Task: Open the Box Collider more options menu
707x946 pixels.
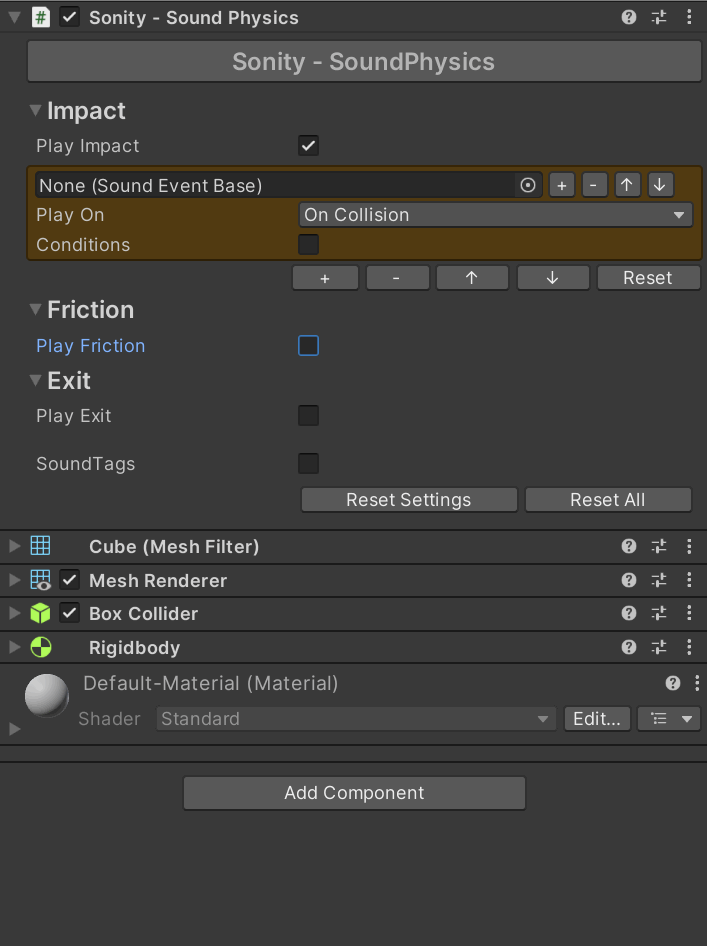Action: 689,613
